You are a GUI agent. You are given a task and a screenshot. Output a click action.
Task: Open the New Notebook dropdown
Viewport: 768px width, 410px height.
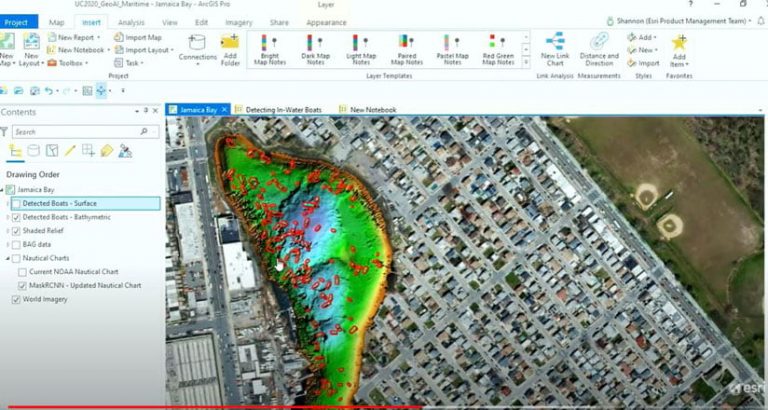pos(108,50)
